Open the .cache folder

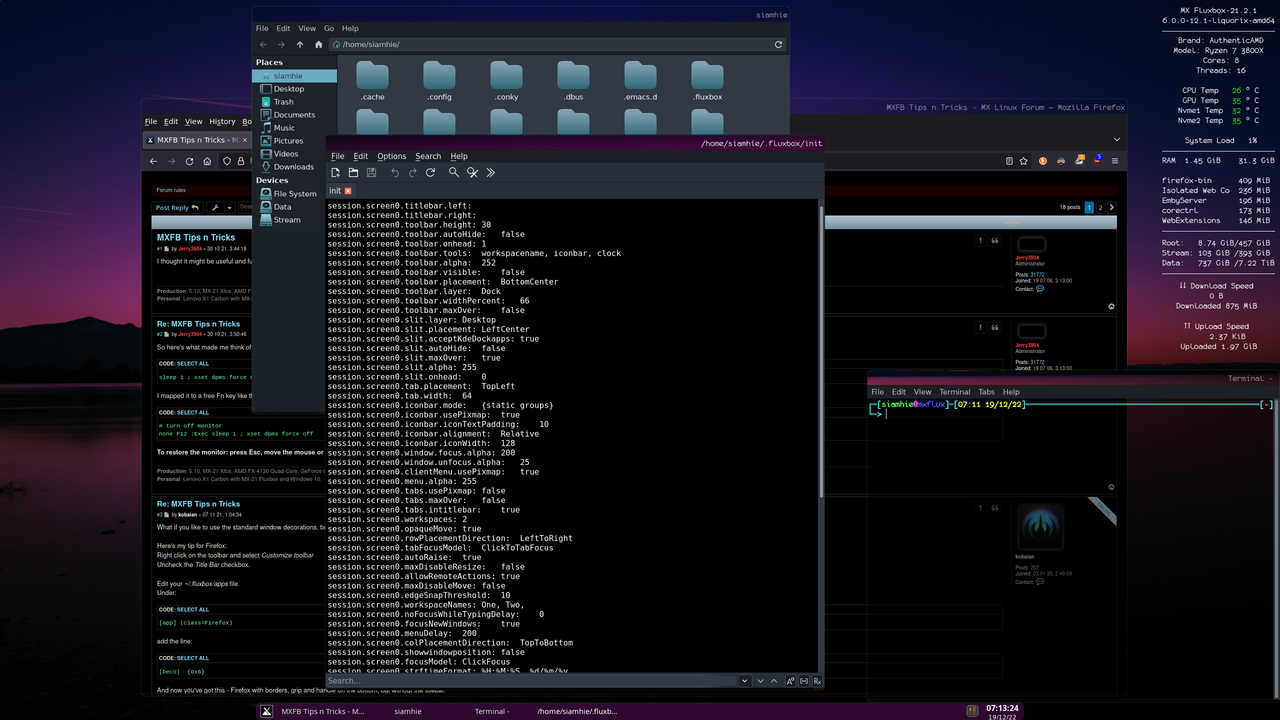(372, 81)
